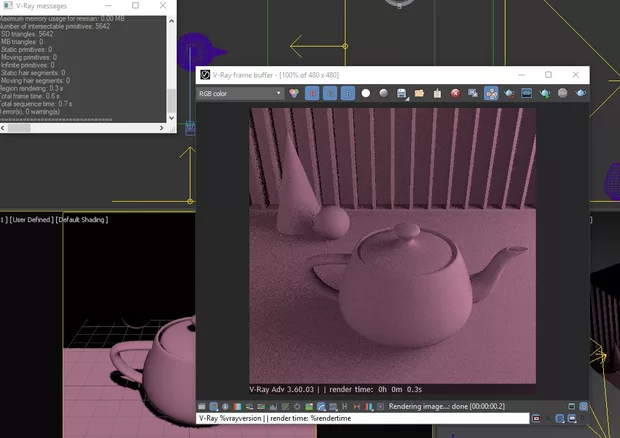This screenshot has height=438, width=620.
Task: Start render with last teapot icon
Action: 581,93
